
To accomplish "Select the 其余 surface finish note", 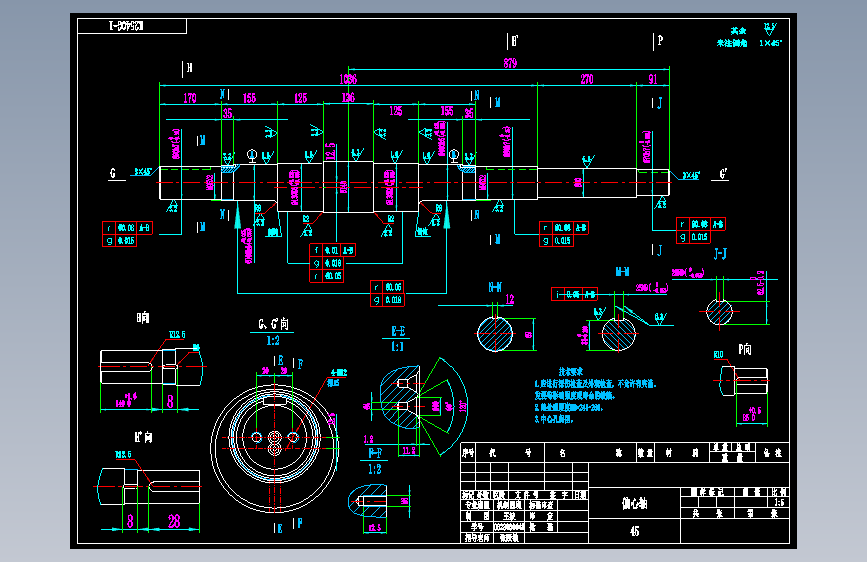I will [738, 31].
